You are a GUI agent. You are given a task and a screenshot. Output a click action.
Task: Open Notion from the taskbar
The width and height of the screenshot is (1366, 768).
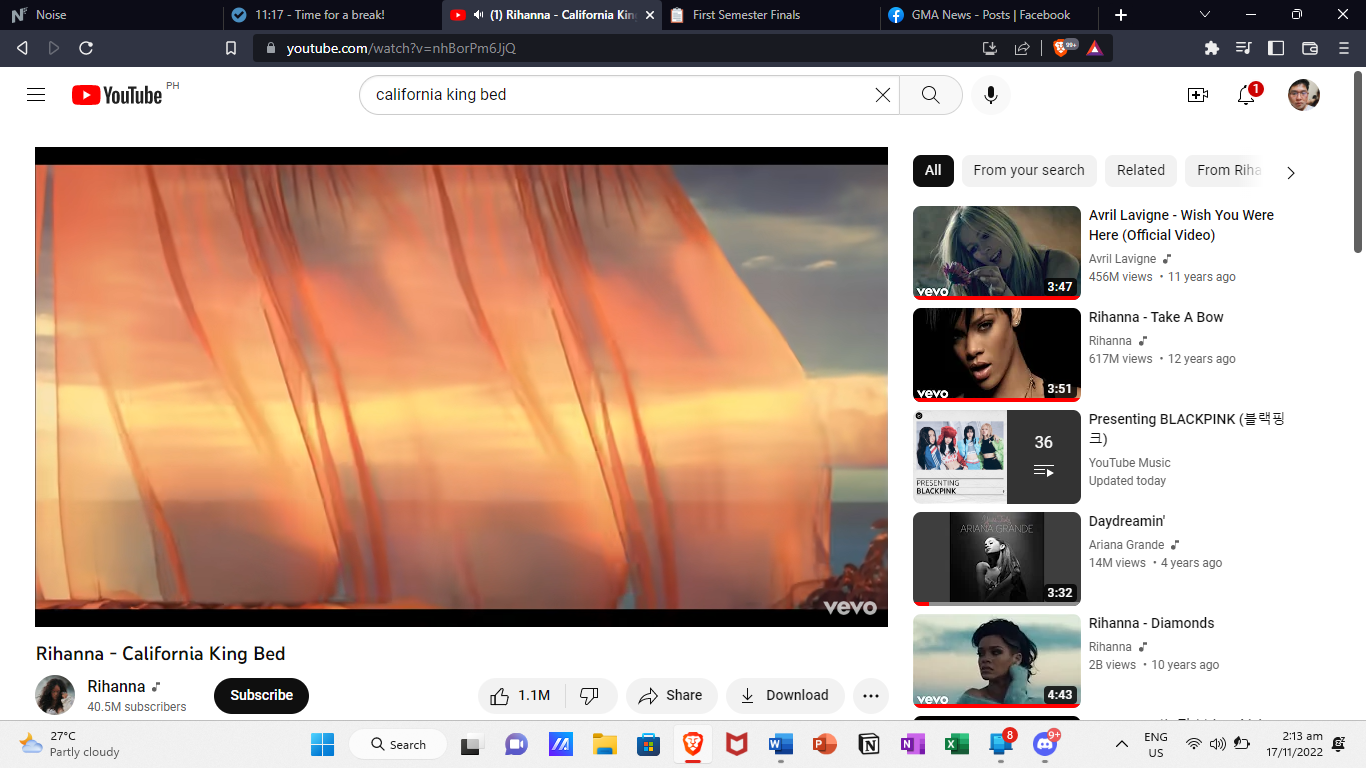point(868,745)
